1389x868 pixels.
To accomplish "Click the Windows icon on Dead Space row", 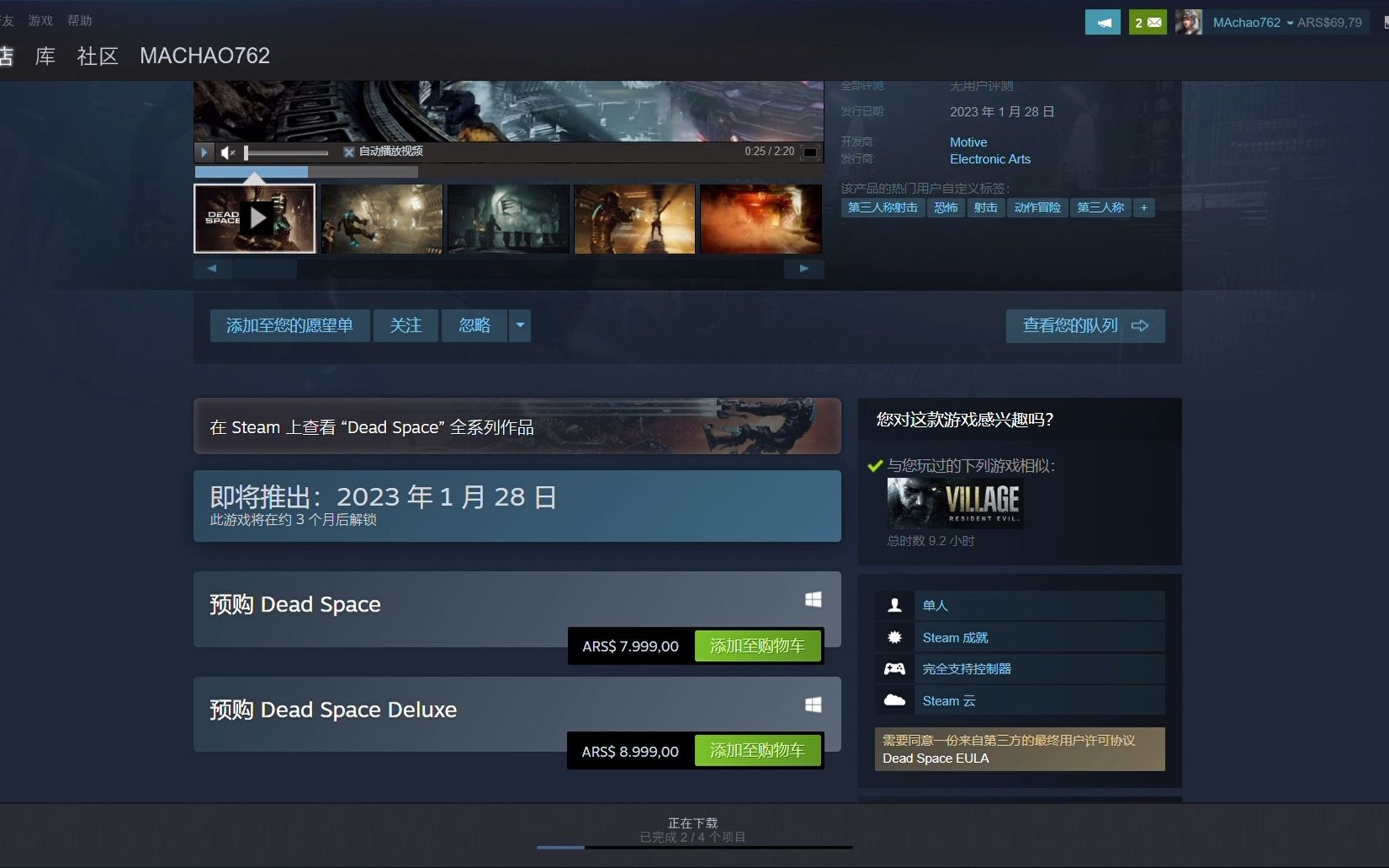I will click(x=813, y=600).
